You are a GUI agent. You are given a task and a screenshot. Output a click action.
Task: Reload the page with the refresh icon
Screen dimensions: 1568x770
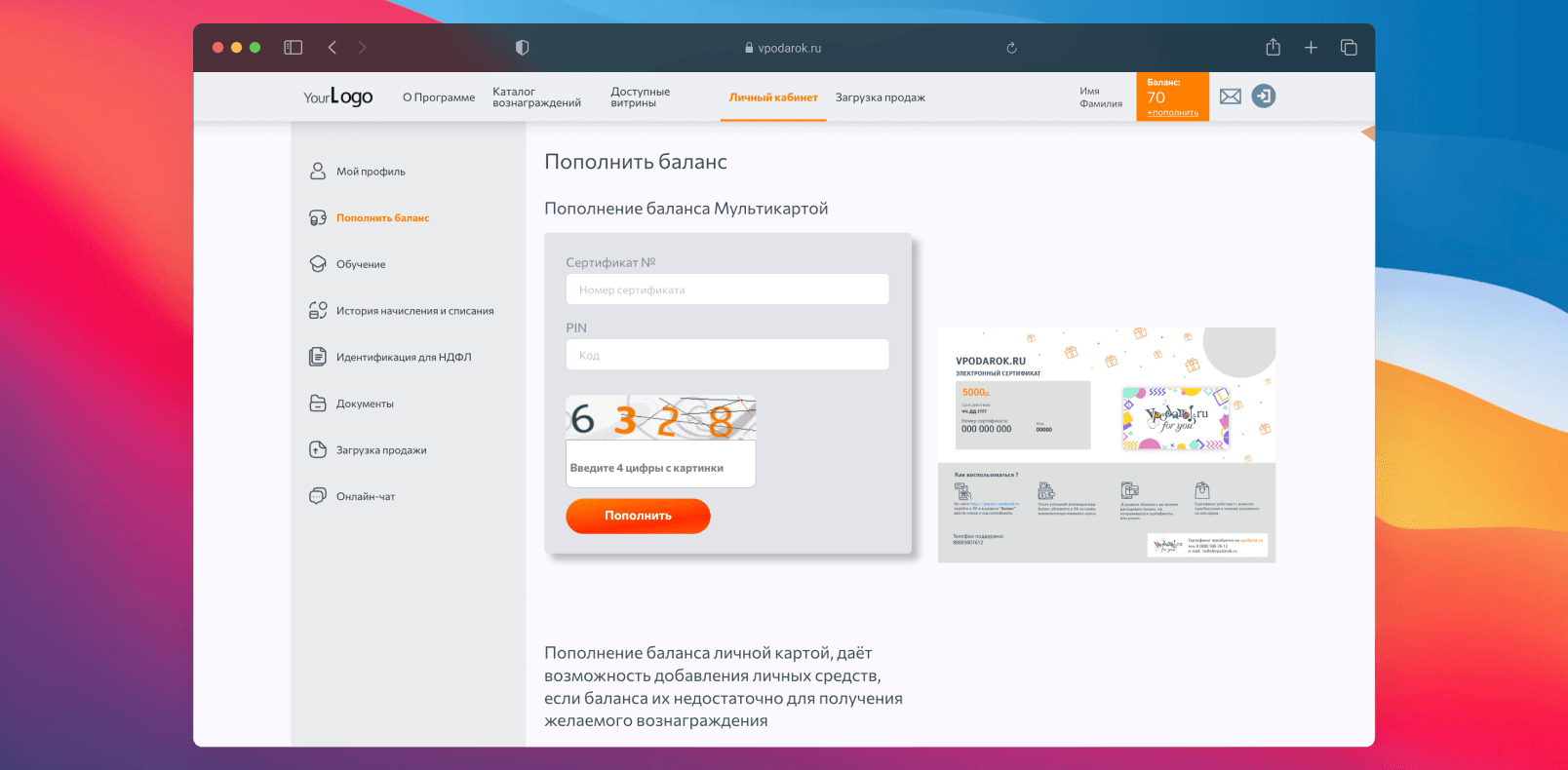[x=1011, y=48]
